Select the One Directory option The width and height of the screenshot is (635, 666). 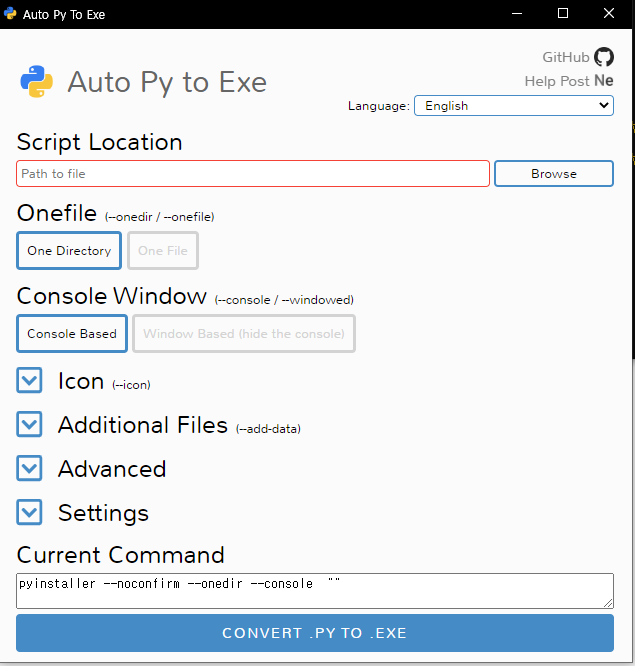pyautogui.click(x=69, y=251)
